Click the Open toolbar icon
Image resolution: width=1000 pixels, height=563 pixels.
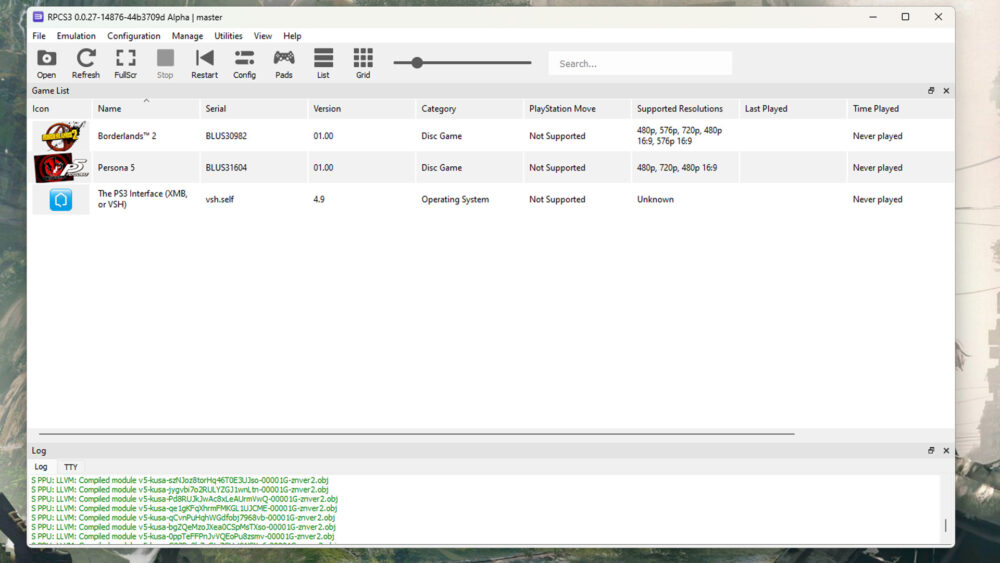(x=46, y=63)
